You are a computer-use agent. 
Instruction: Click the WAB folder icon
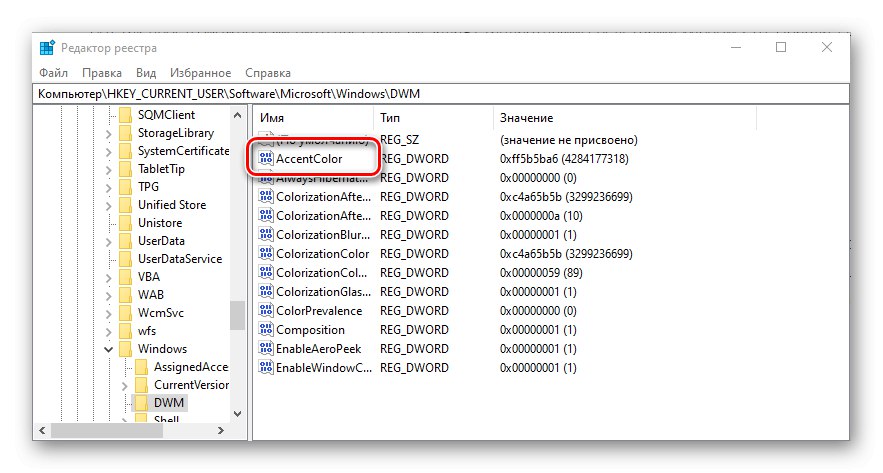pyautogui.click(x=126, y=295)
